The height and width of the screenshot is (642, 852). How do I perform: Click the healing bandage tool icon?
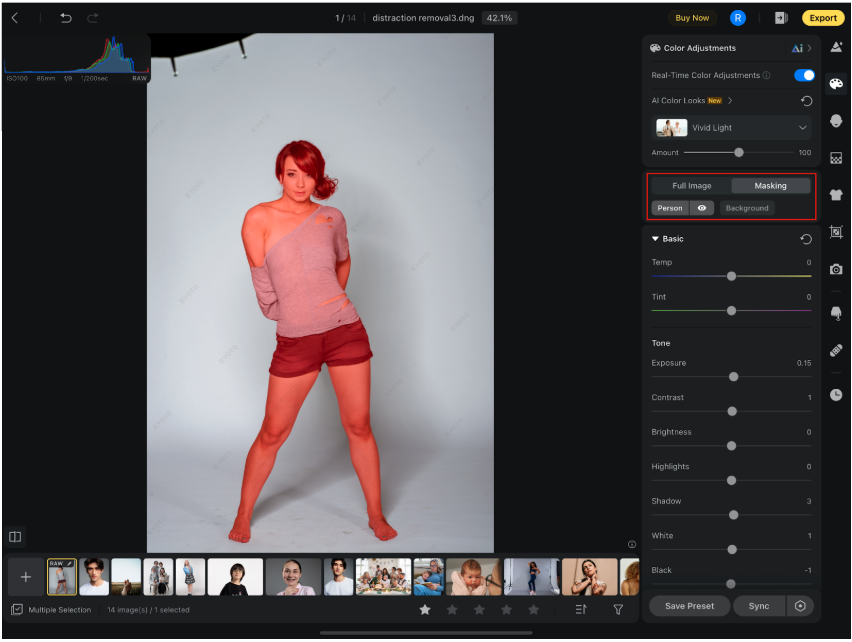(836, 350)
